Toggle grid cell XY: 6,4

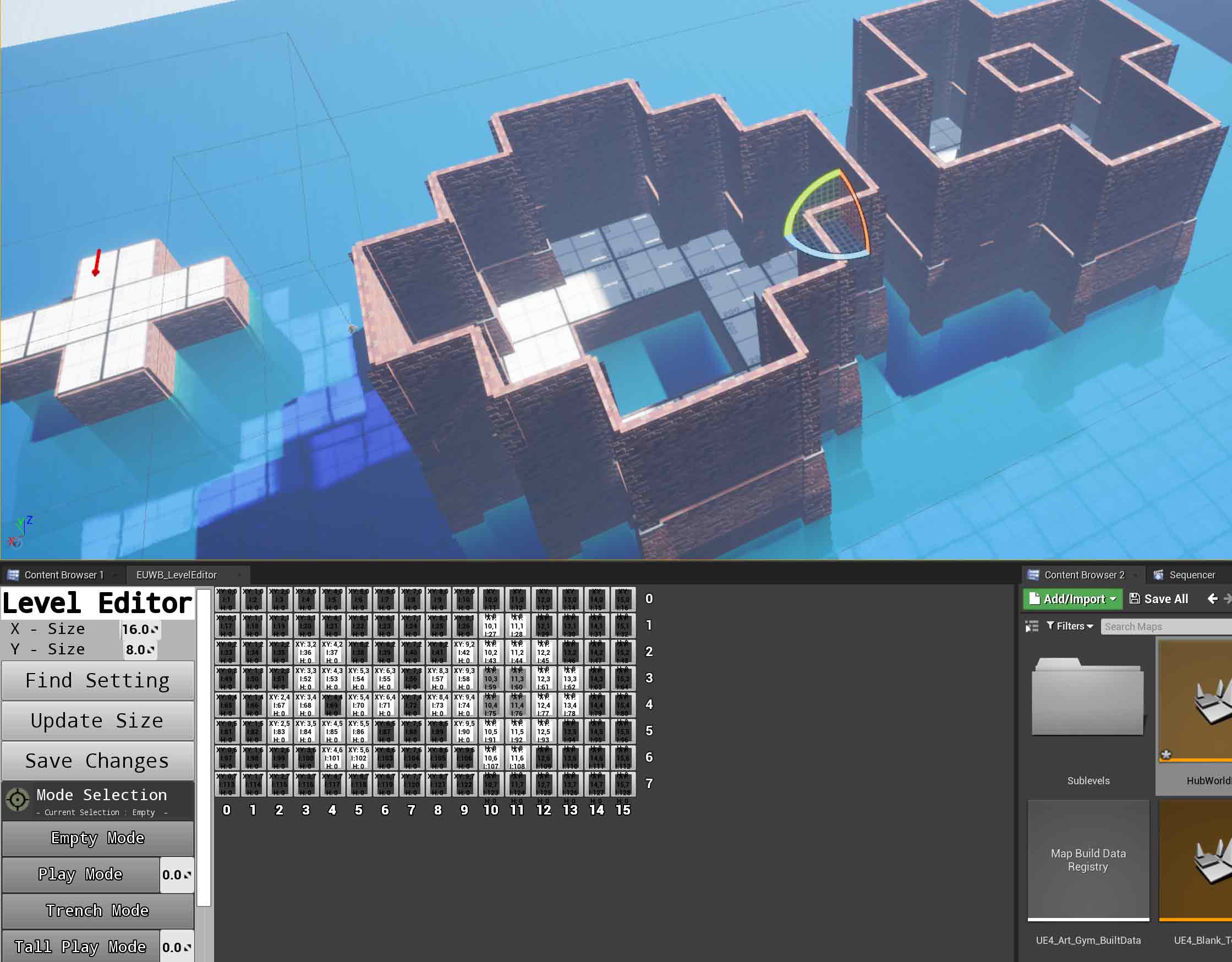385,706
